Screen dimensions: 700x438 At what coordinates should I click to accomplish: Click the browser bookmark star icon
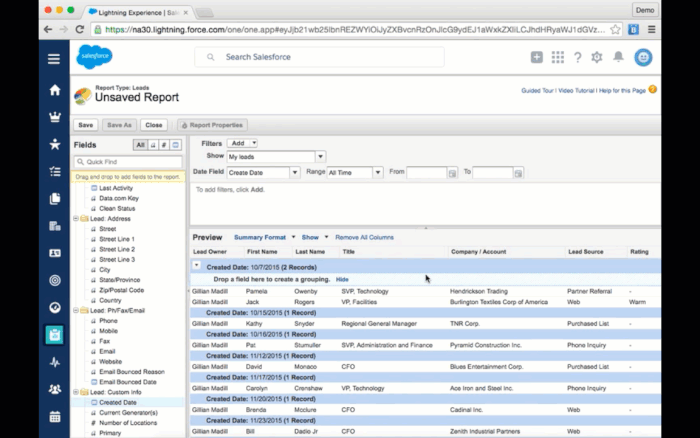point(615,29)
